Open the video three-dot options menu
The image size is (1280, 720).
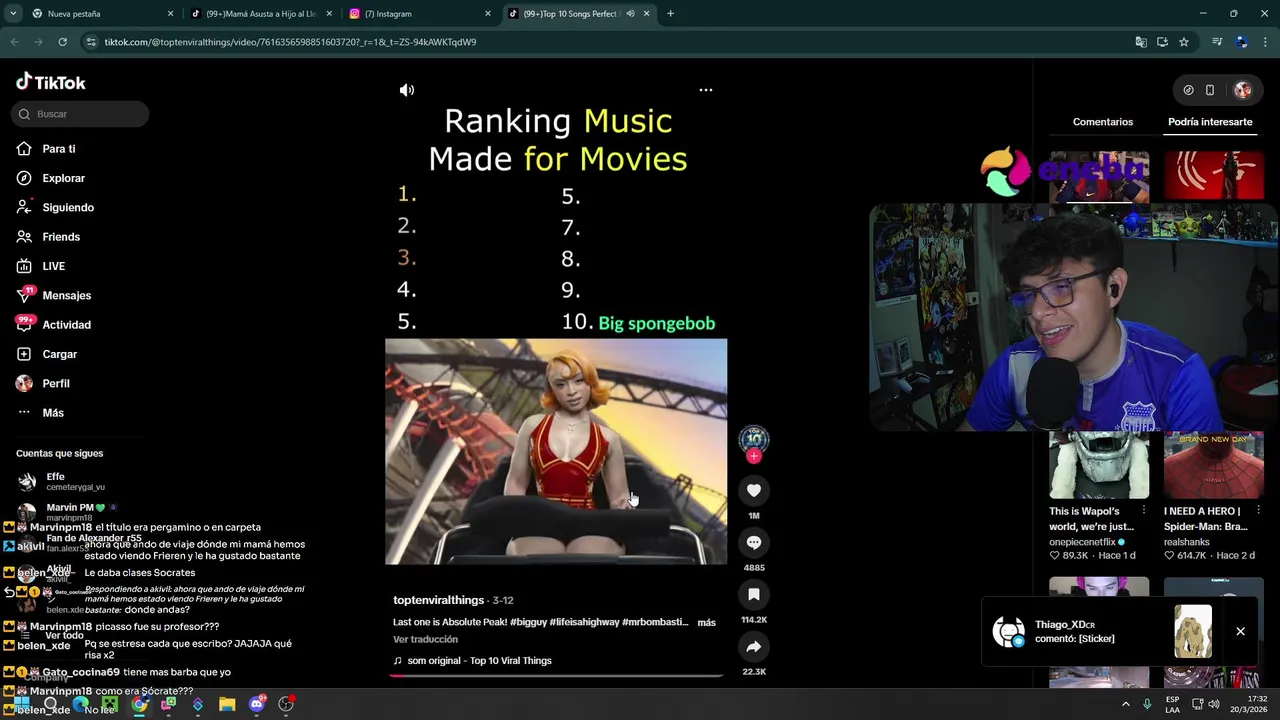pos(706,90)
